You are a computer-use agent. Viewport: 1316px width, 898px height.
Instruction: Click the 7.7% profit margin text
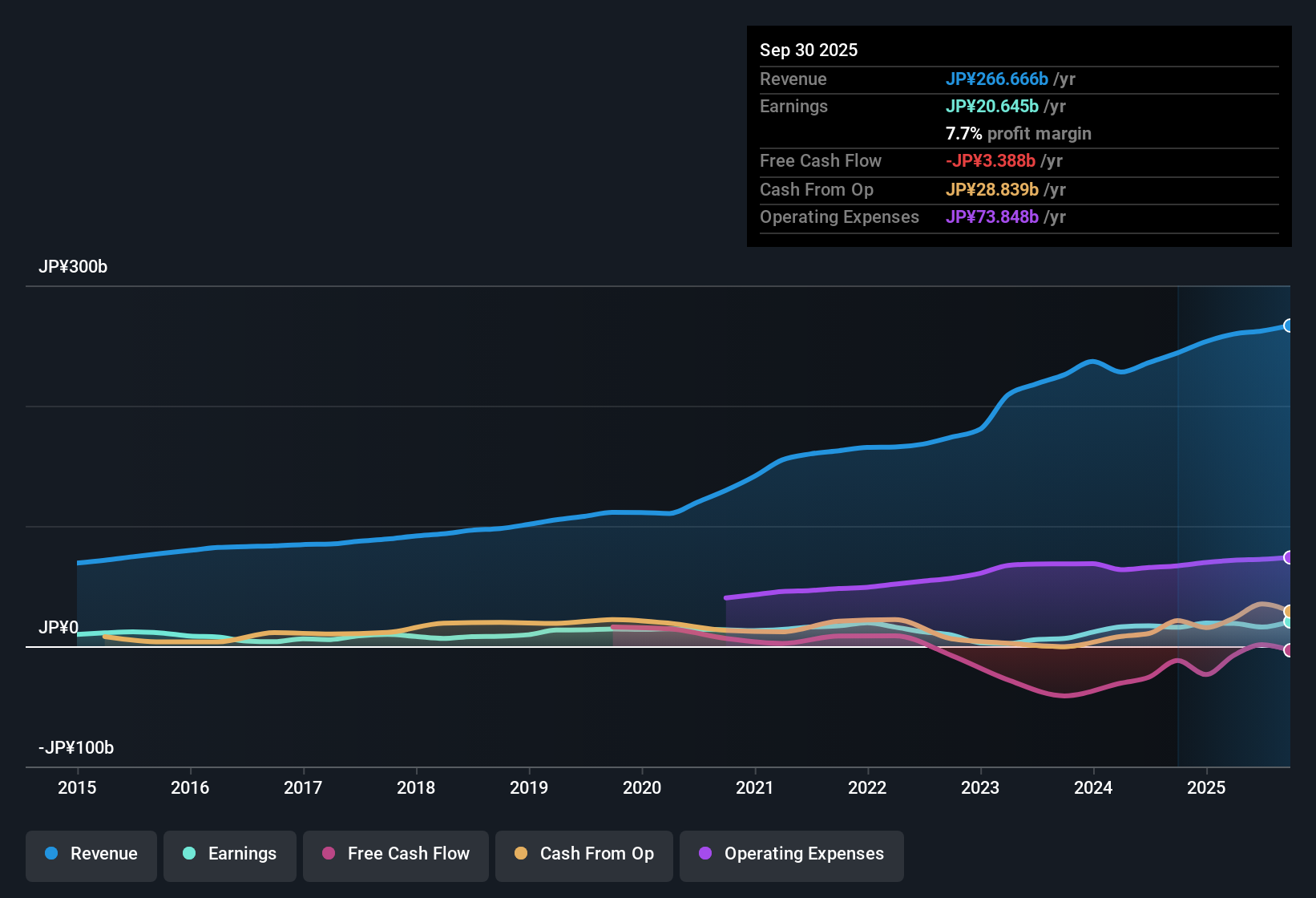(x=1018, y=134)
